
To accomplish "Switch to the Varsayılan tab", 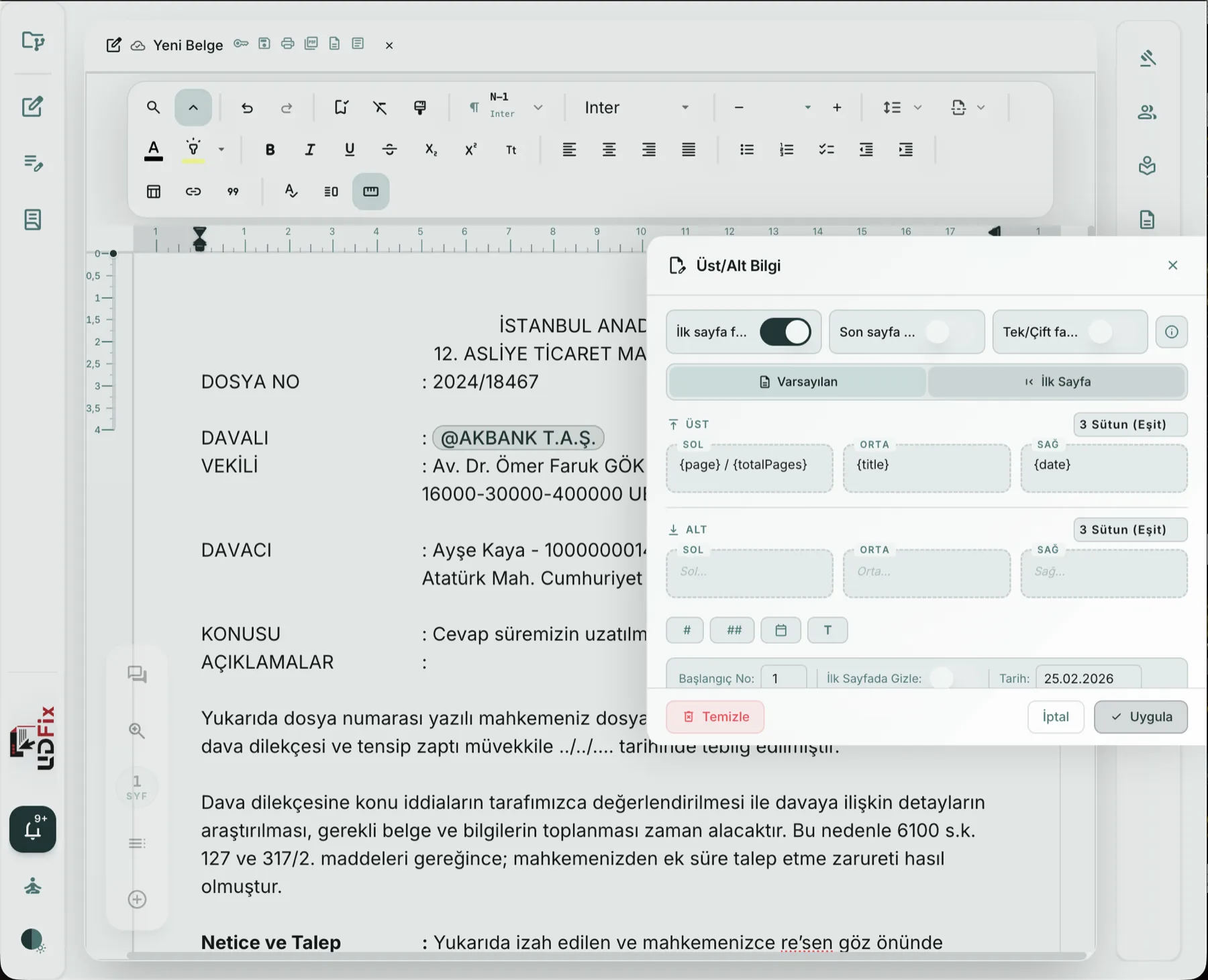I will [798, 381].
